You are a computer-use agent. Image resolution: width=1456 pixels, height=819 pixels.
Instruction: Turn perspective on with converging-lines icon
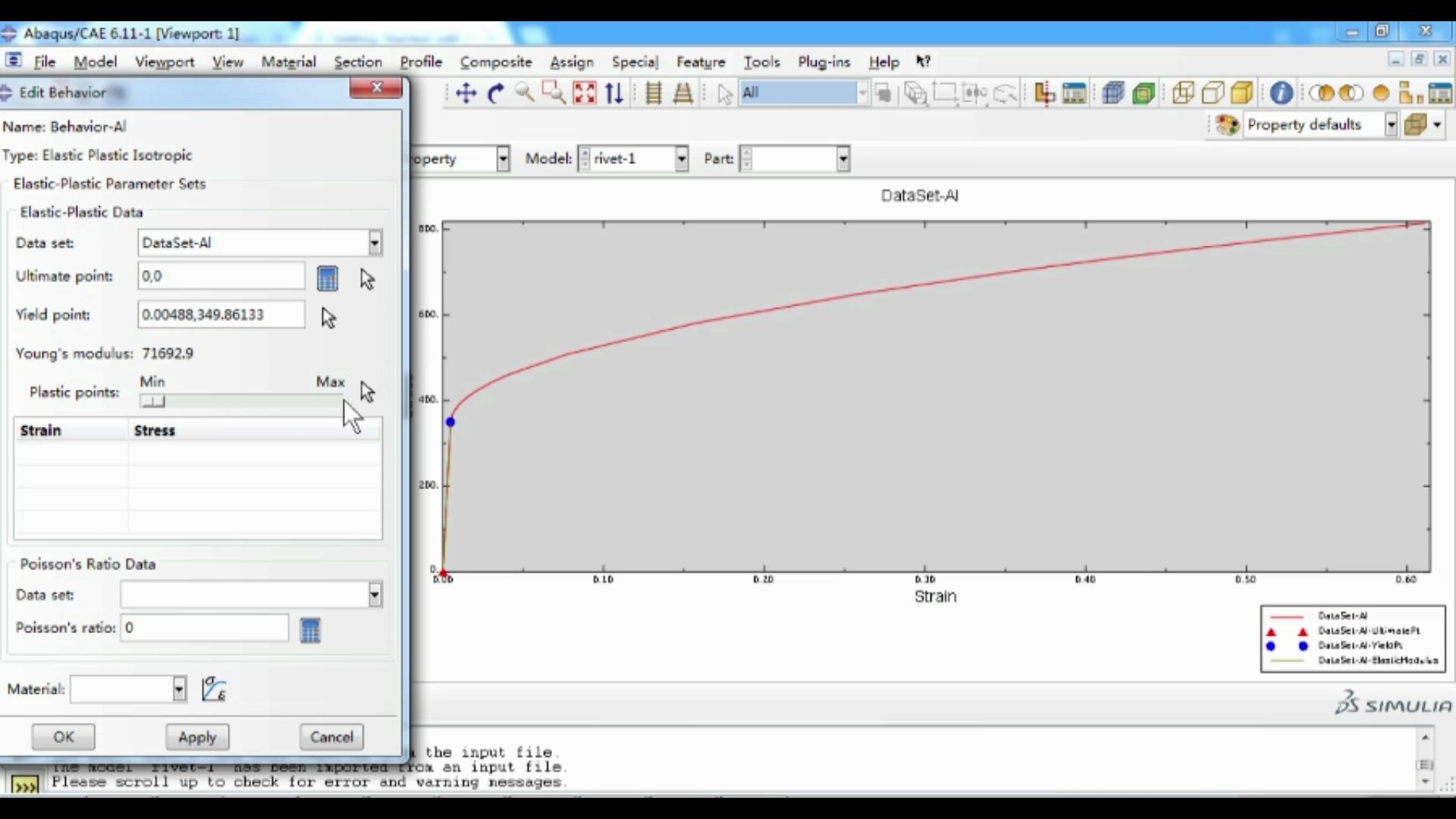point(682,93)
